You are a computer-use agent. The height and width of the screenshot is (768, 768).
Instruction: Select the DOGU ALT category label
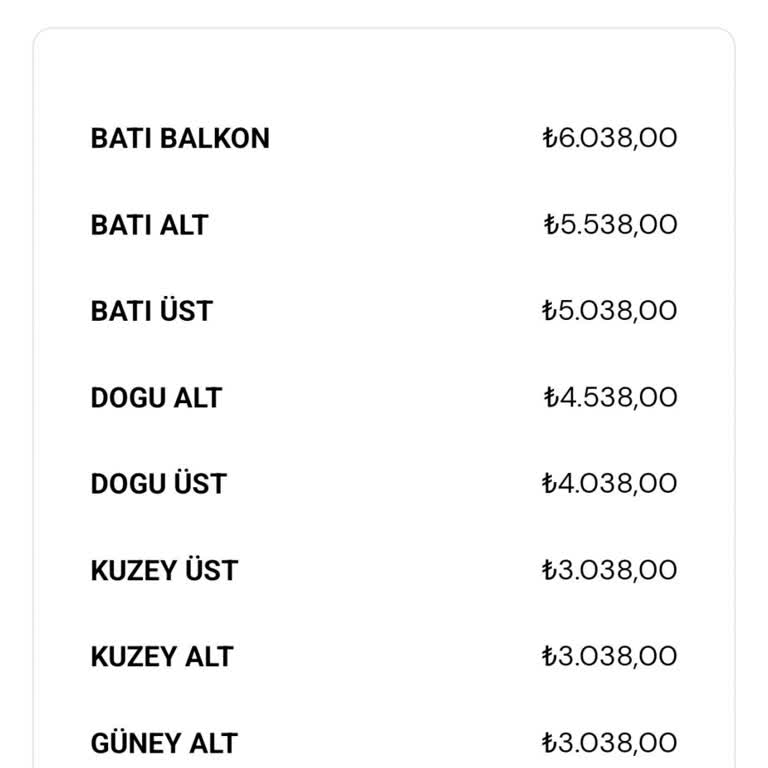155,398
